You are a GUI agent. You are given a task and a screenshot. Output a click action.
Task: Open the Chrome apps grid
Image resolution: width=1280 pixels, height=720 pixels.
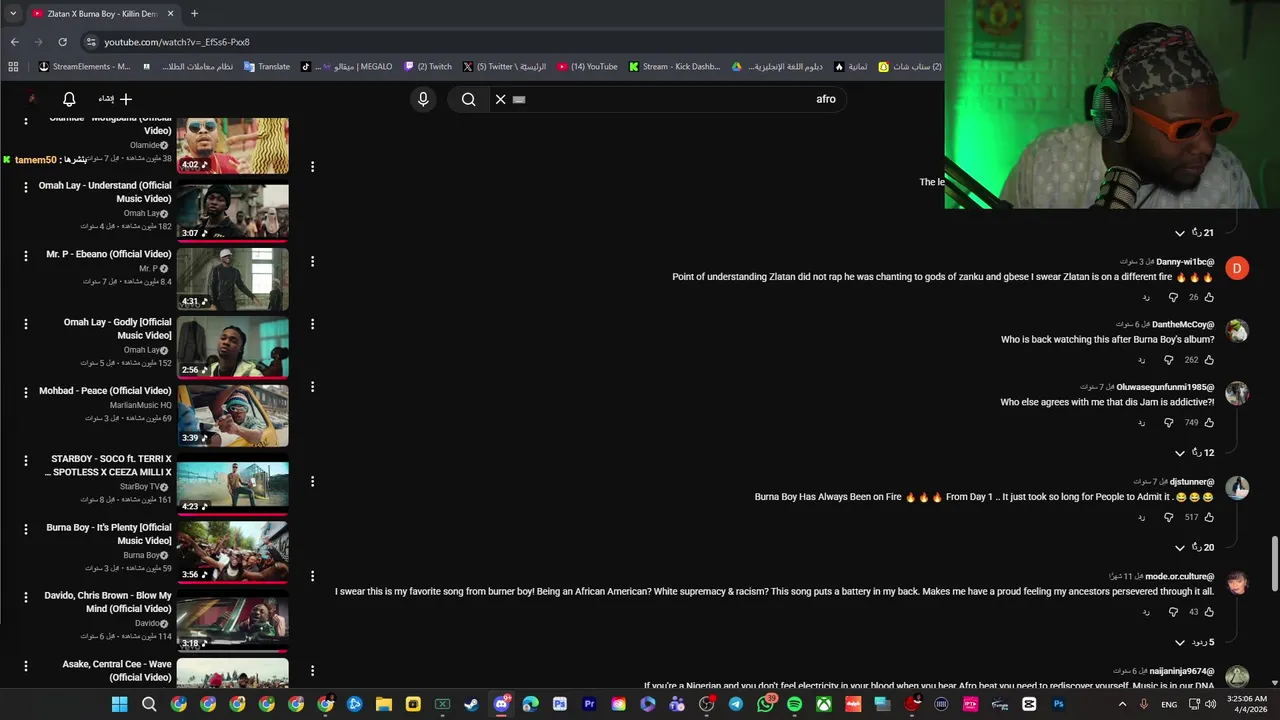pos(13,67)
